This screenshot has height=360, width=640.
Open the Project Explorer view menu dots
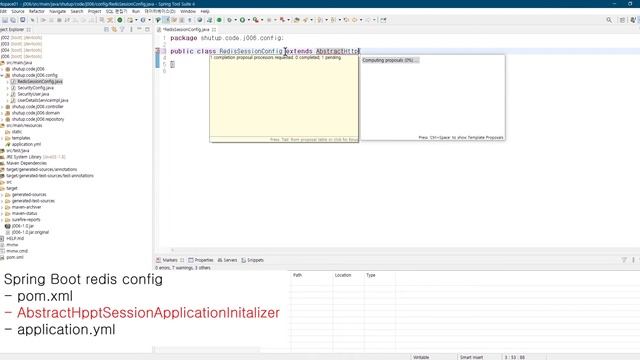(x=131, y=29)
